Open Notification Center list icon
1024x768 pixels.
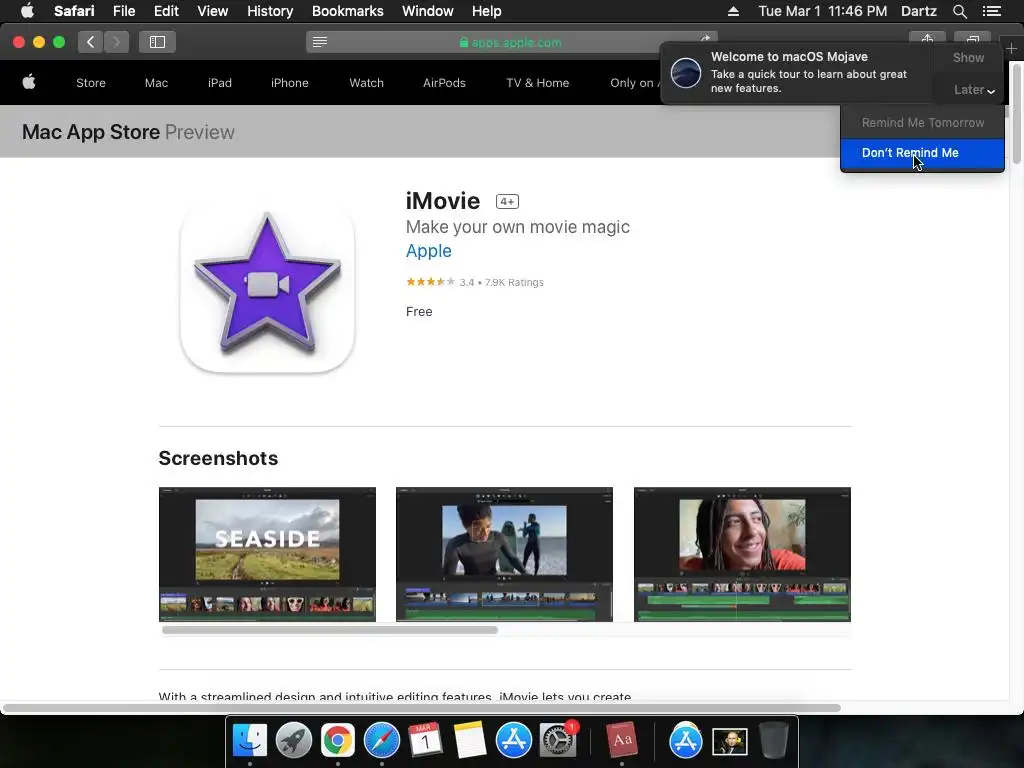(992, 11)
